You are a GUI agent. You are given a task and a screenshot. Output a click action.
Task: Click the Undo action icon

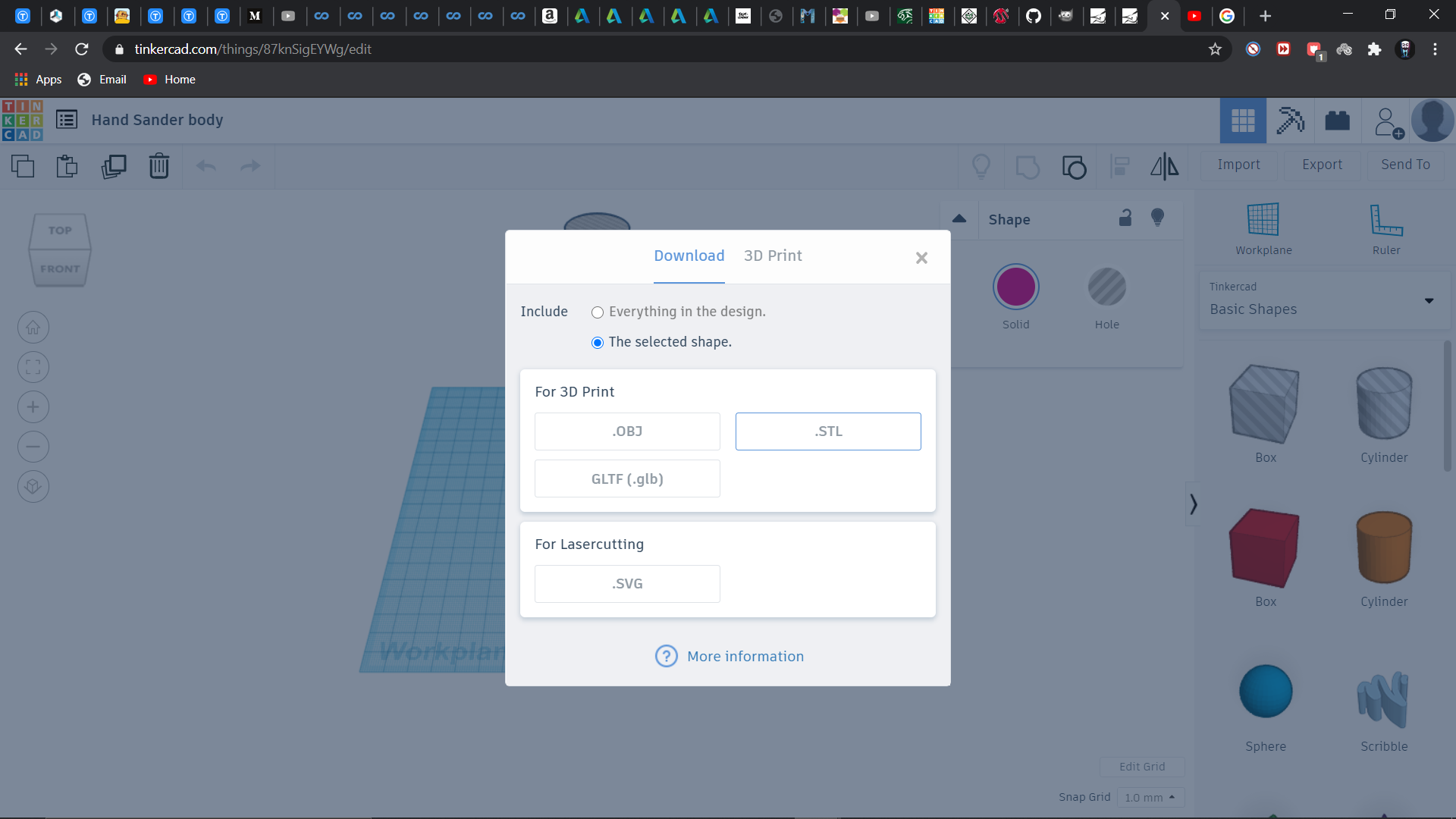click(206, 165)
